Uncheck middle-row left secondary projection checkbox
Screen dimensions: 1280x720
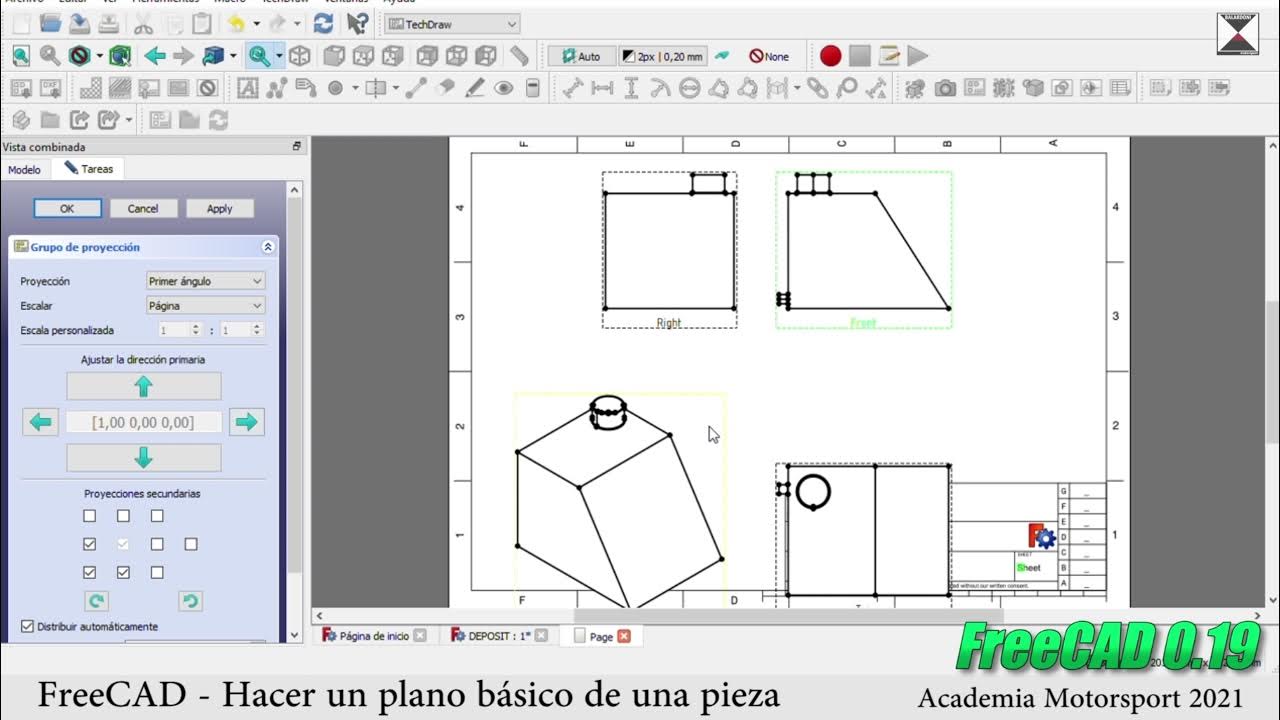click(90, 544)
